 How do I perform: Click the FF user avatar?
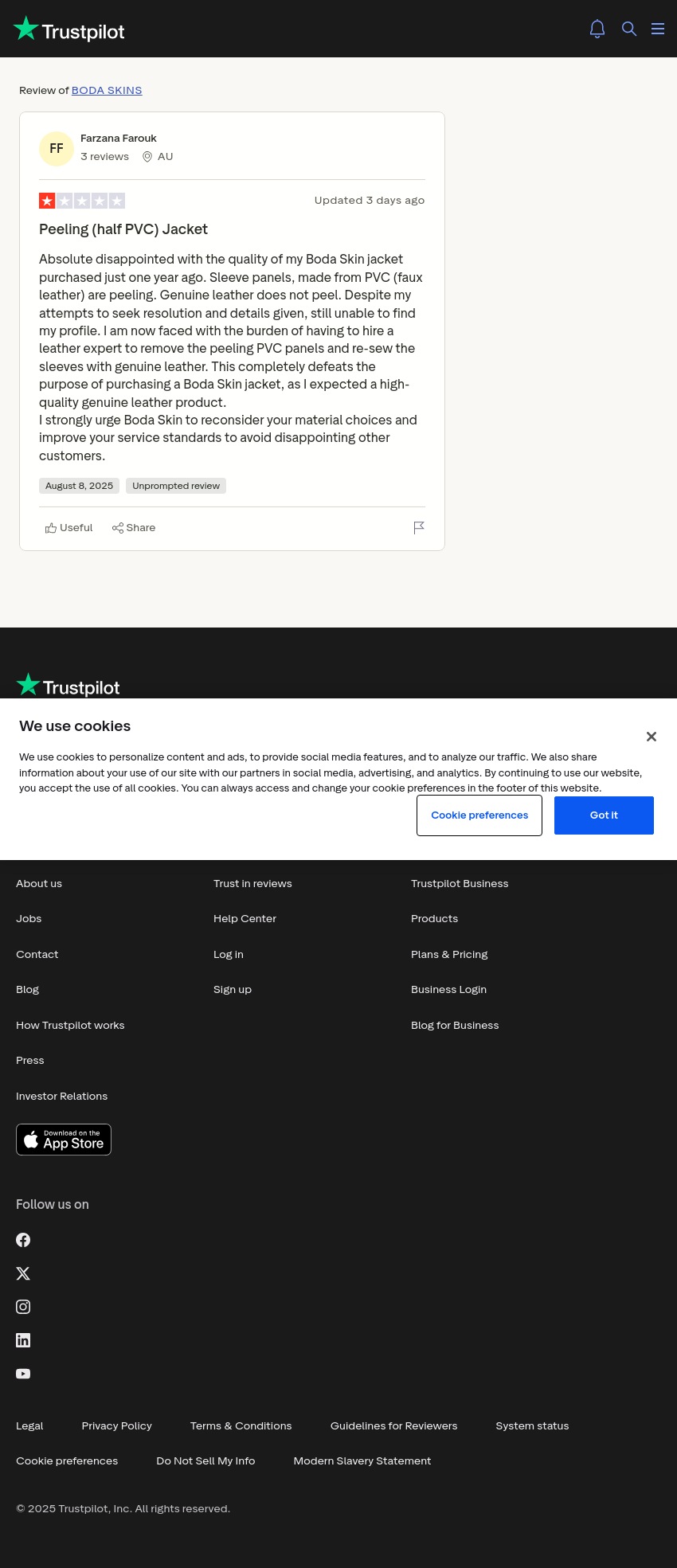(x=57, y=149)
